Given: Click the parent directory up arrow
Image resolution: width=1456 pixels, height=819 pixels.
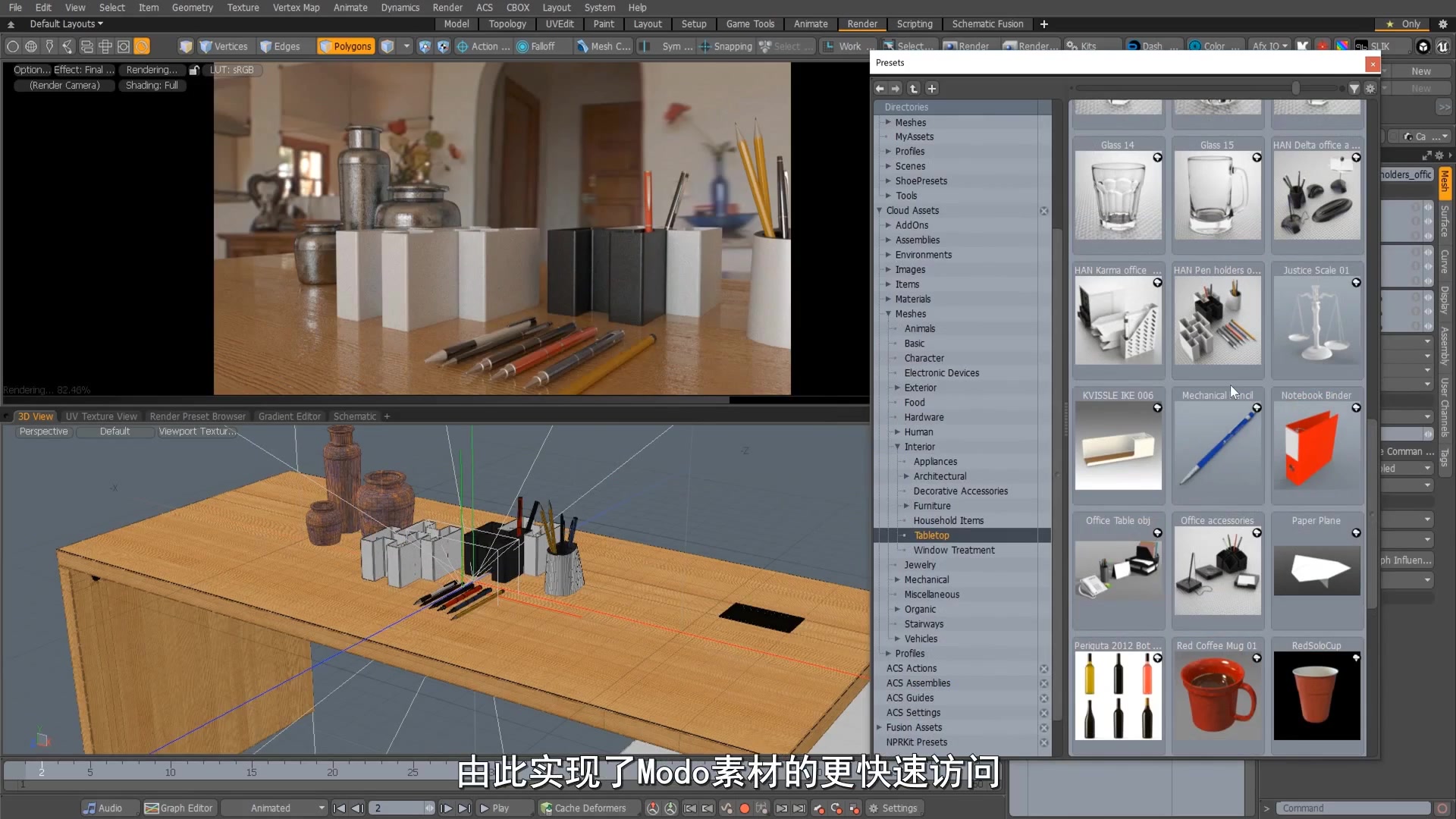Looking at the screenshot, I should tap(914, 89).
